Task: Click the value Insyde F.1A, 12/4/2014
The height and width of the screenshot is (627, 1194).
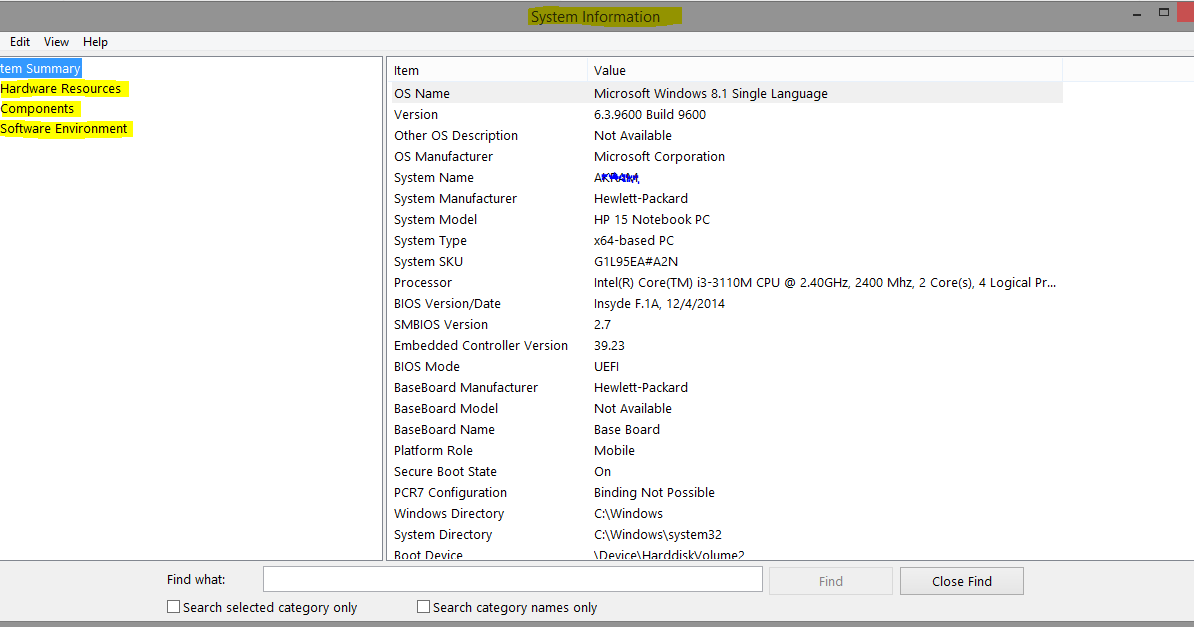Action: pos(659,303)
